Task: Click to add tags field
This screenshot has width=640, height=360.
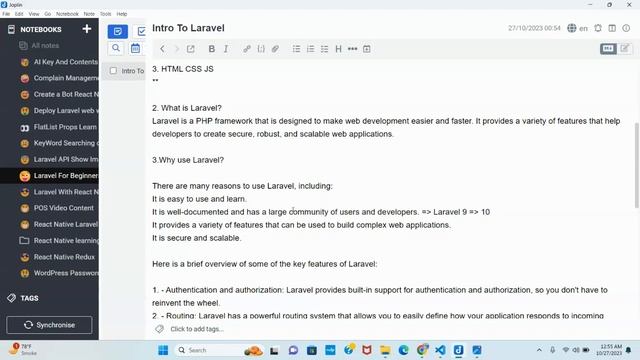Action: 197,329
